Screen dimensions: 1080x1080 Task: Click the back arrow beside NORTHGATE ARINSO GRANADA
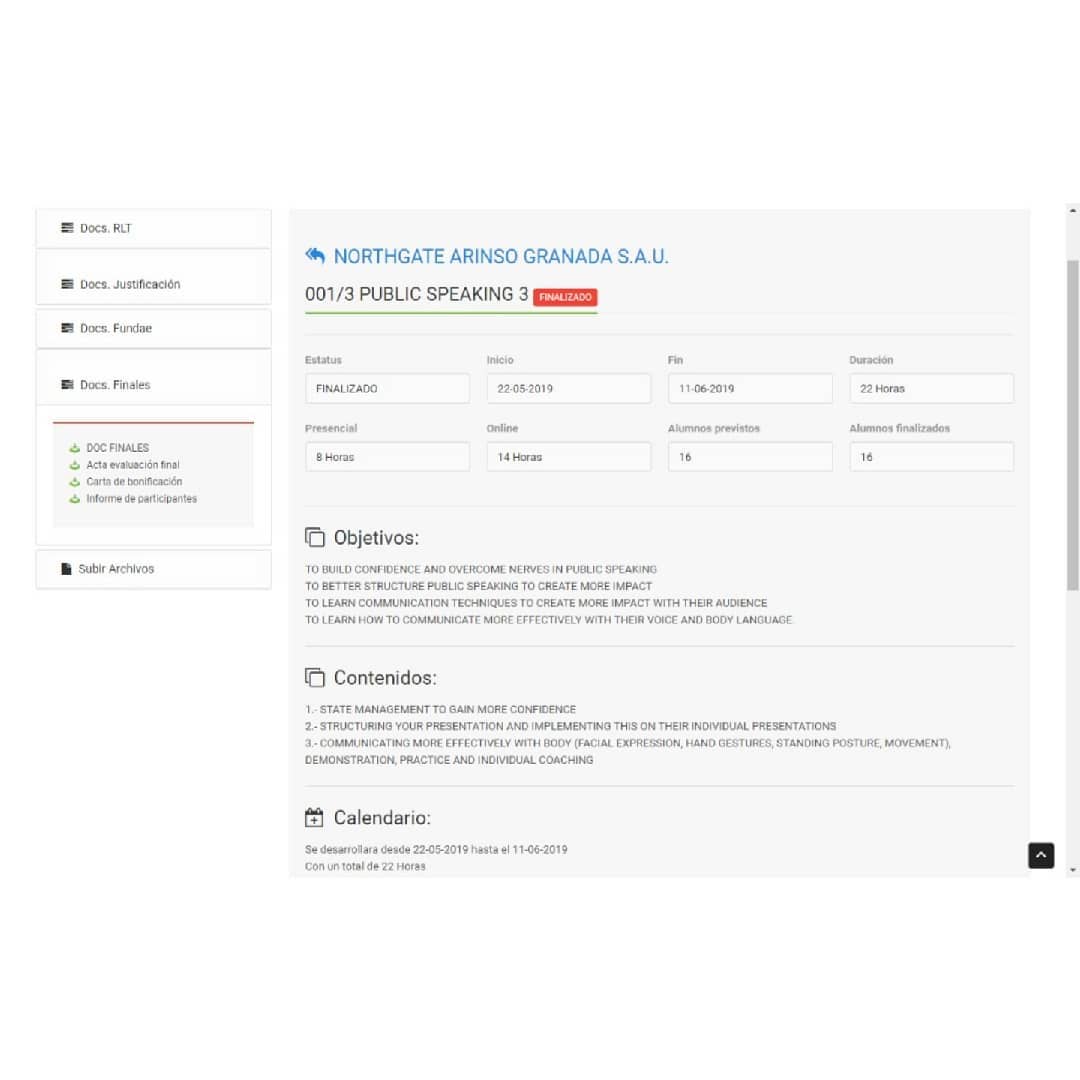click(x=315, y=256)
